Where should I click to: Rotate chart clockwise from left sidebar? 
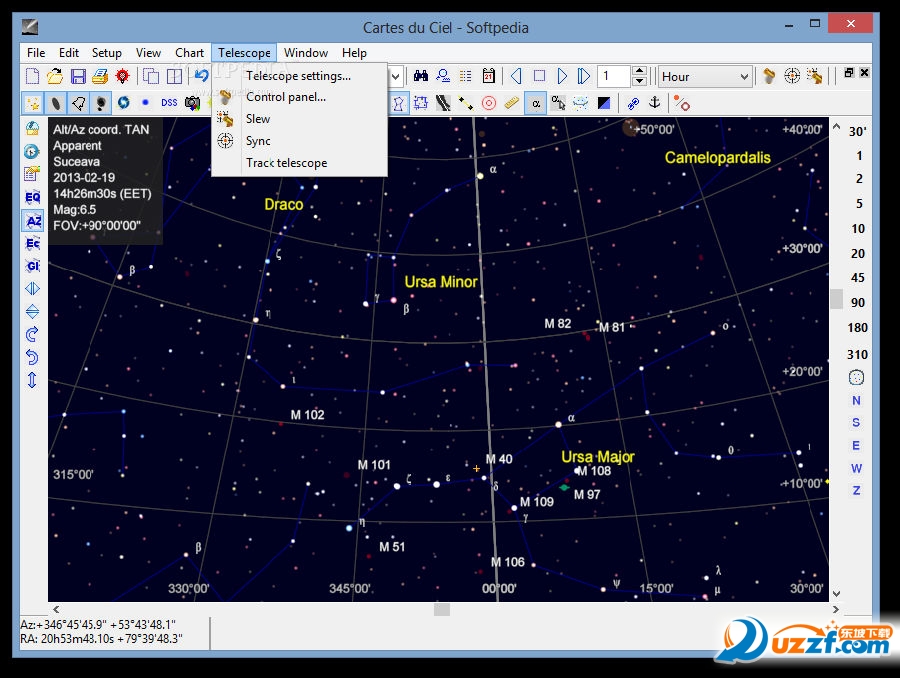click(32, 334)
